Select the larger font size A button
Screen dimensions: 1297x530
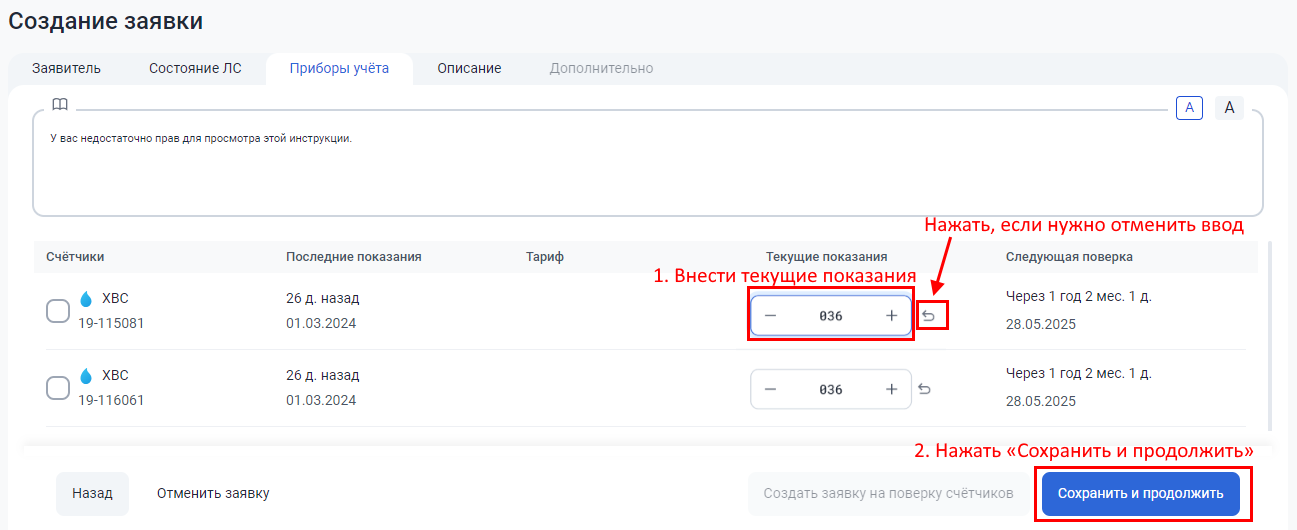pyautogui.click(x=1229, y=108)
